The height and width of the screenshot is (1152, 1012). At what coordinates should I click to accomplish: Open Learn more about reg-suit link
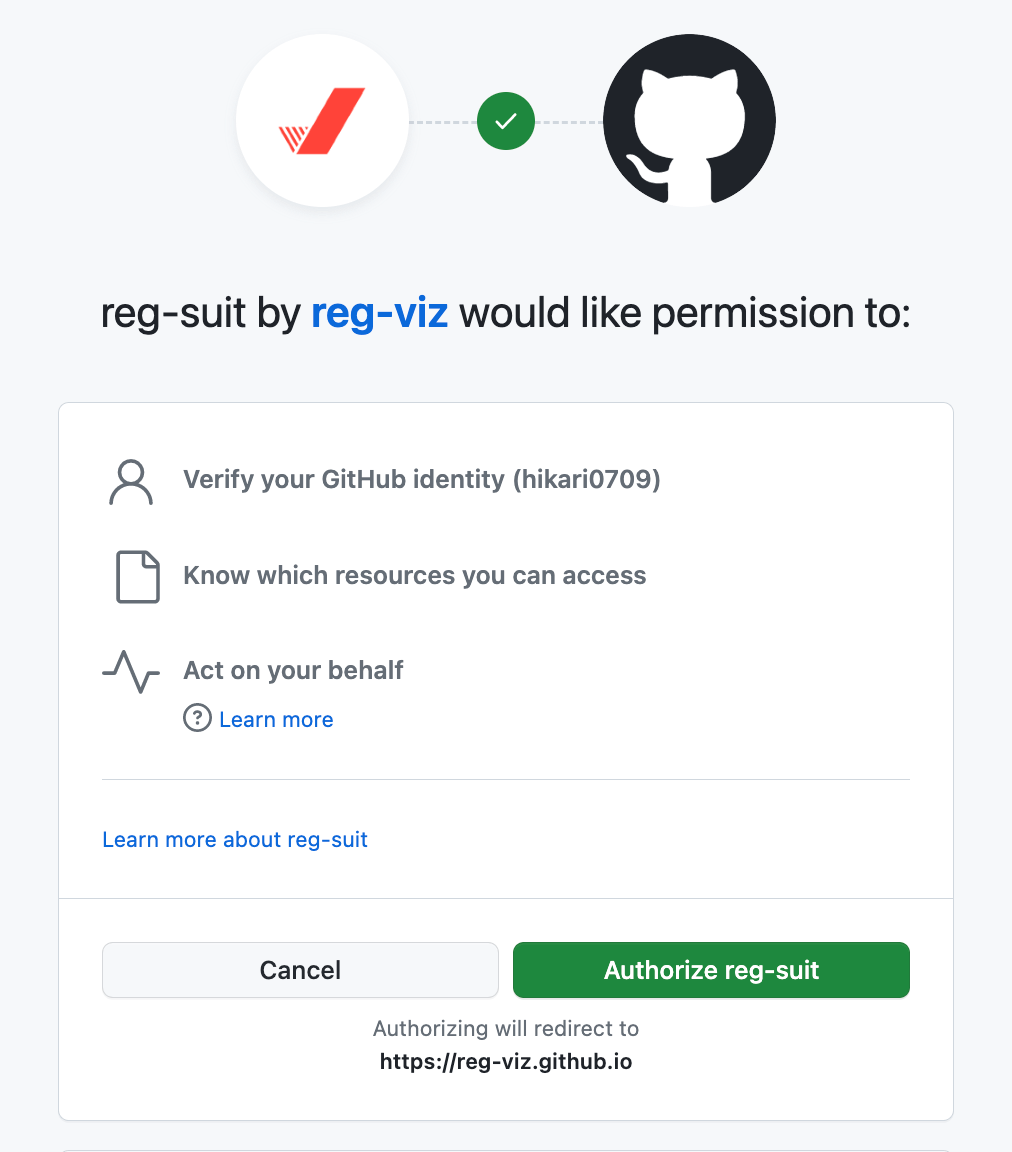point(235,840)
